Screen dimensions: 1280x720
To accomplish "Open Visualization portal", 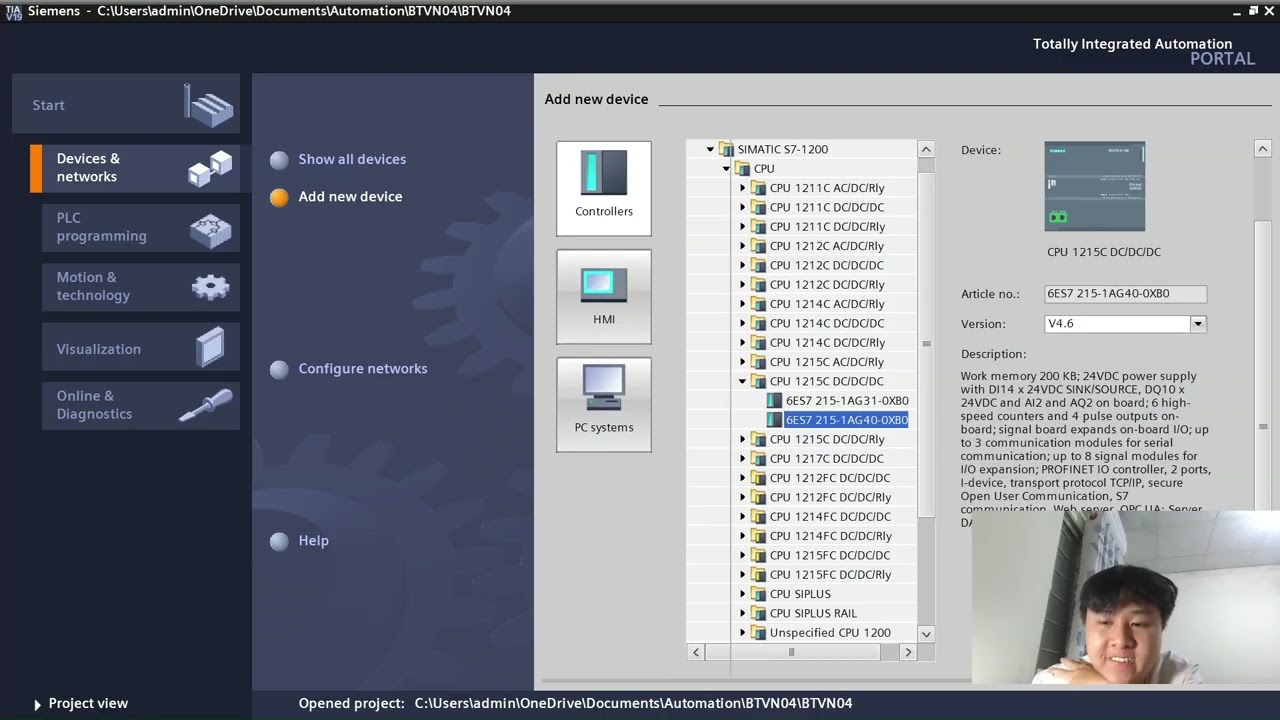I will [141, 349].
